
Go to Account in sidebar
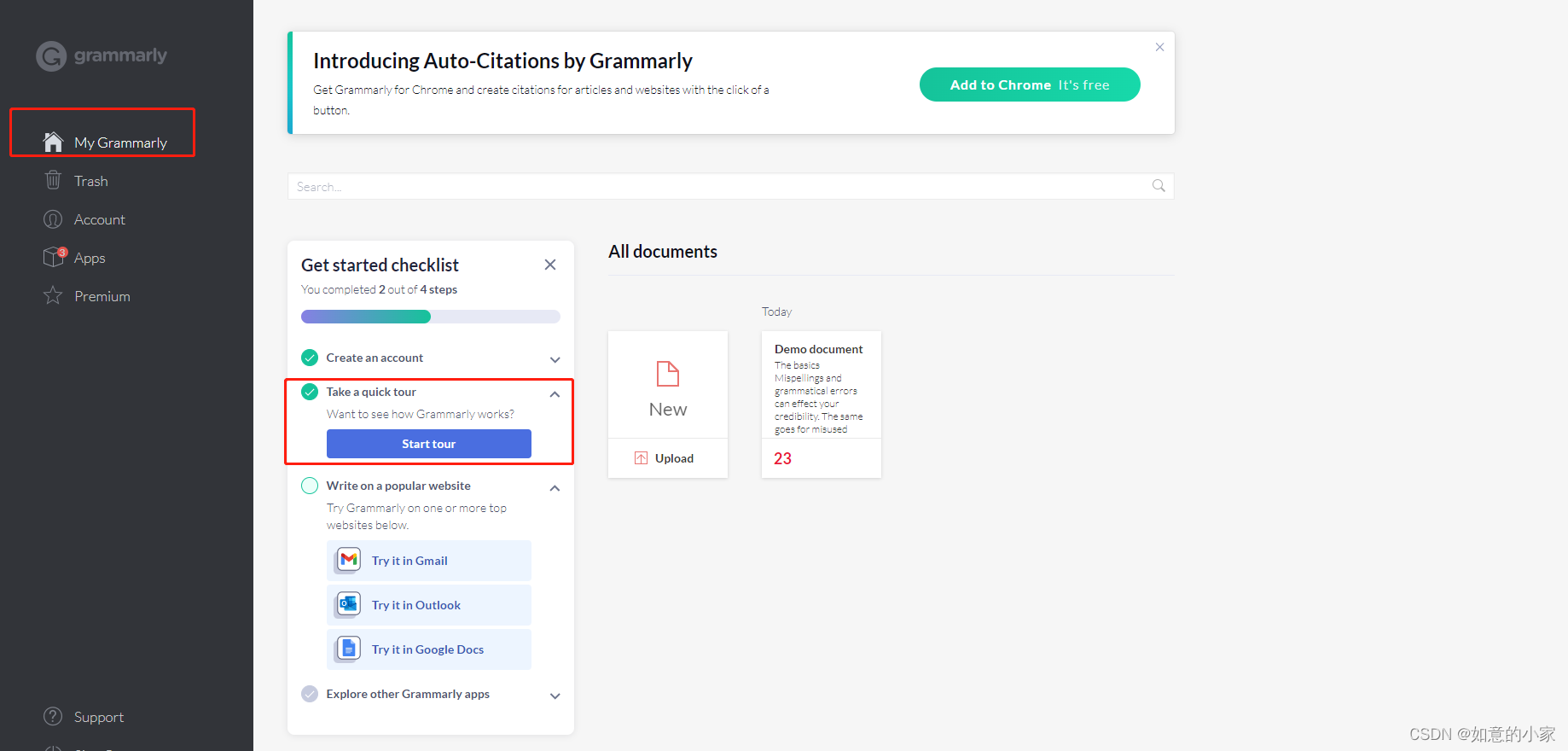point(100,219)
